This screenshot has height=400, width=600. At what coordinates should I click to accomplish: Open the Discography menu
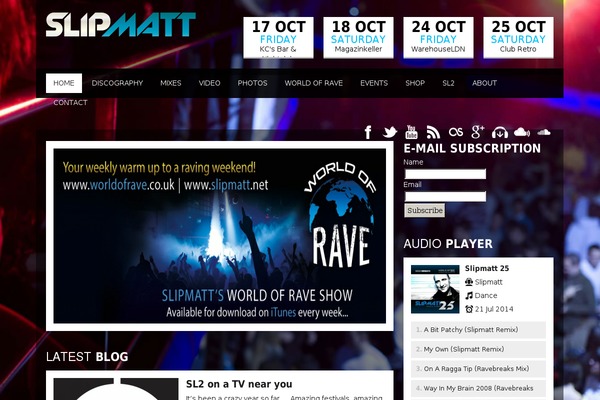117,83
